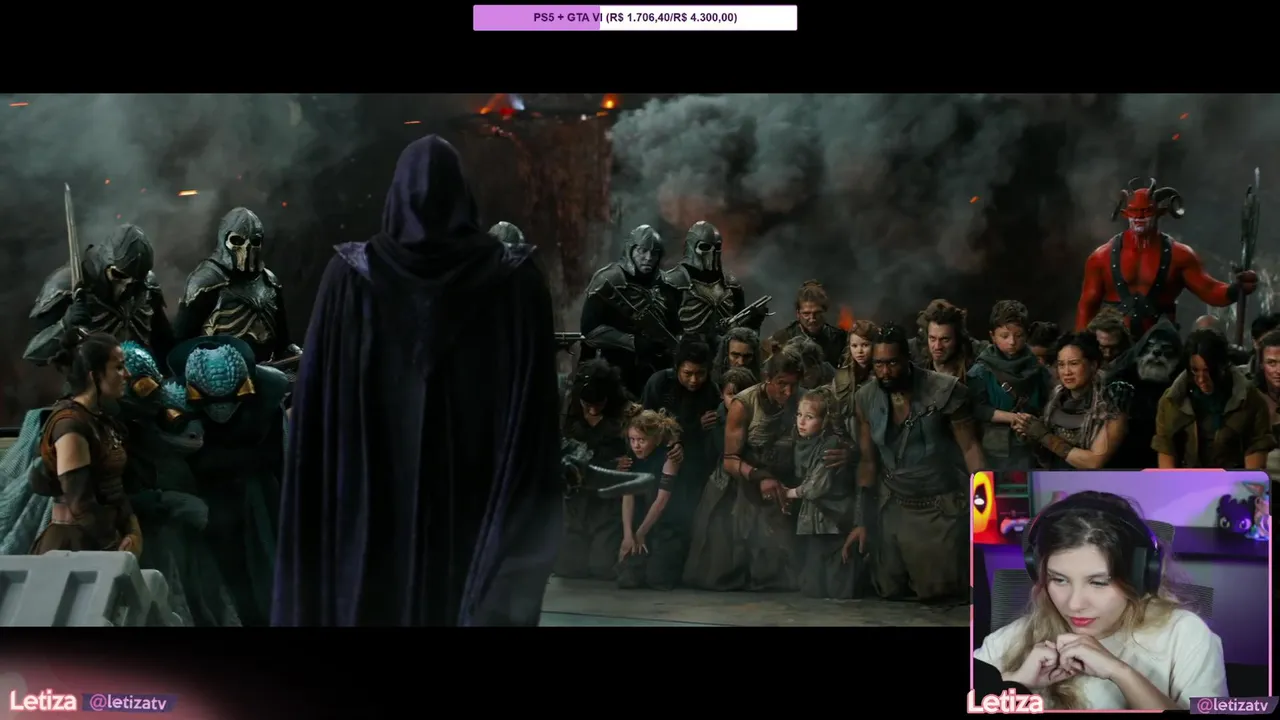Viewport: 1280px width, 720px height.
Task: Click the Letiza label on the webcam frame
Action: point(1005,703)
